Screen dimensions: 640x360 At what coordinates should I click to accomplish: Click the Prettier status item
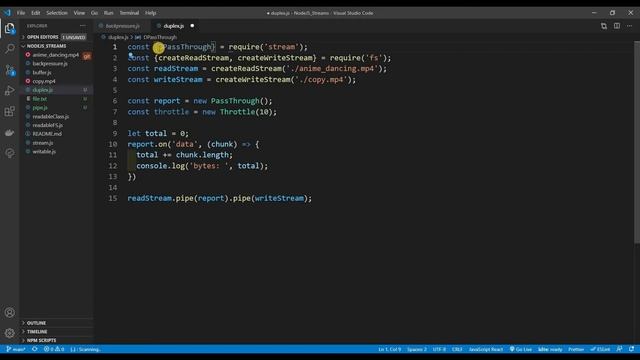[x=576, y=349]
